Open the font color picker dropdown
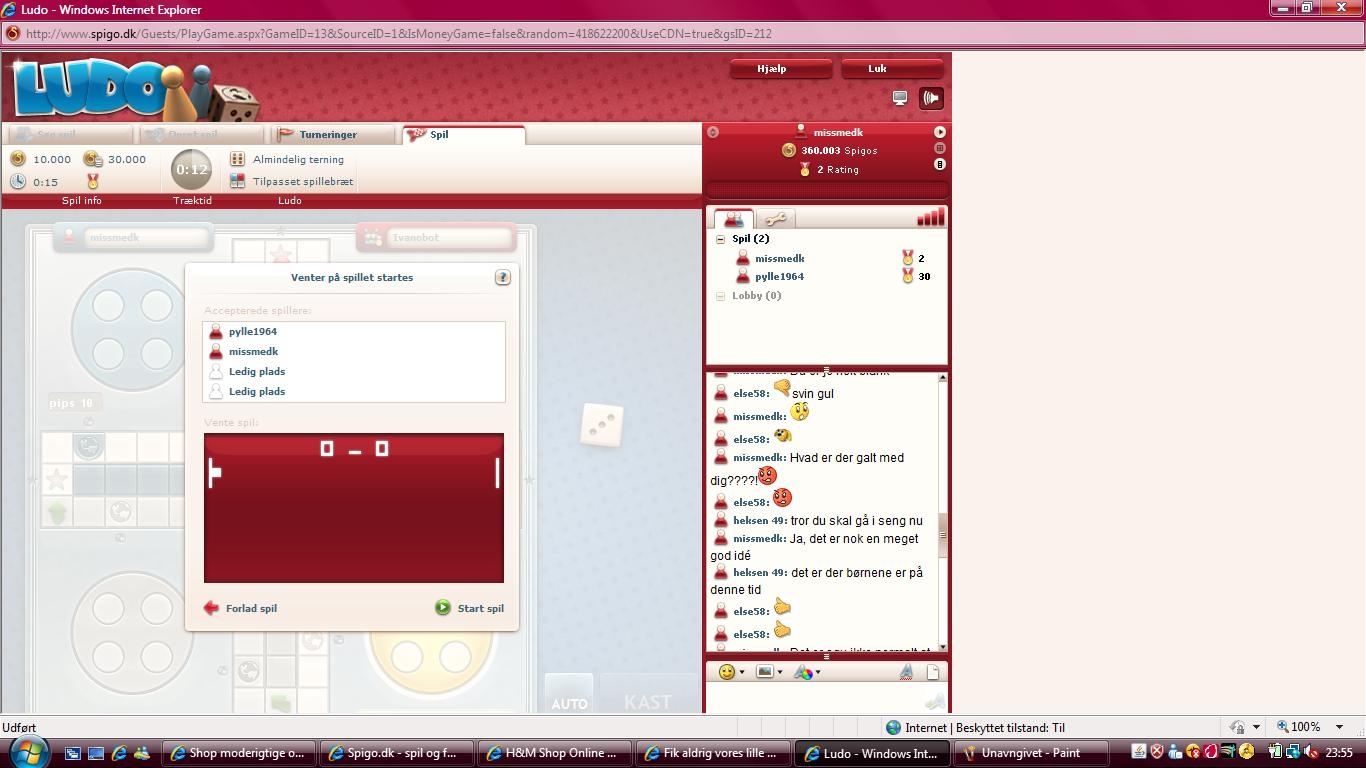This screenshot has width=1366, height=768. 806,672
